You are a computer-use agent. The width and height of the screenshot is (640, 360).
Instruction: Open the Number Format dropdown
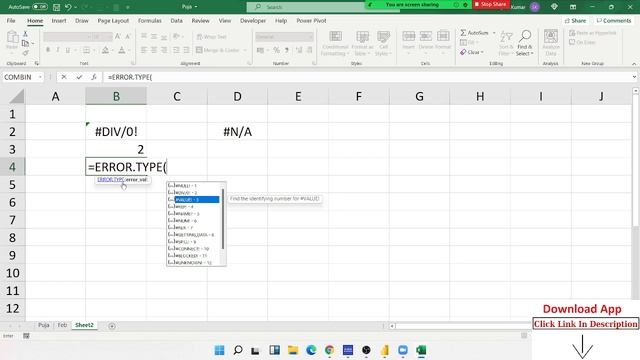(x=311, y=37)
